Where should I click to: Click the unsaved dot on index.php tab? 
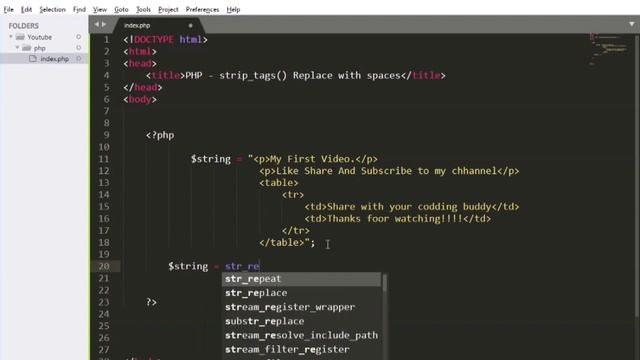(x=190, y=25)
